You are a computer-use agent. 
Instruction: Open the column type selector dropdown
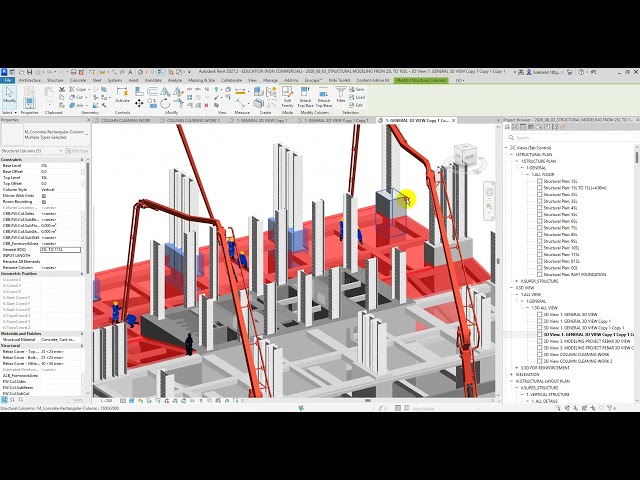tap(87, 135)
